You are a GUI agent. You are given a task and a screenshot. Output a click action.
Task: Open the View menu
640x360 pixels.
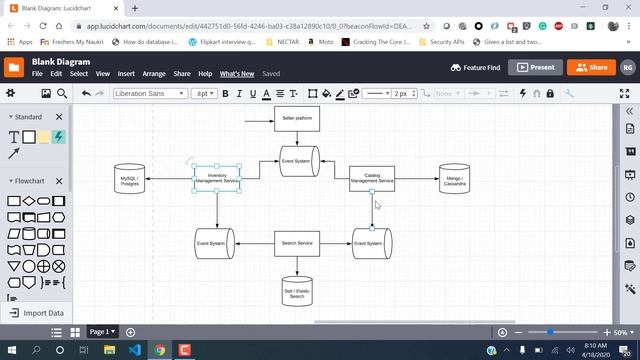coord(102,74)
